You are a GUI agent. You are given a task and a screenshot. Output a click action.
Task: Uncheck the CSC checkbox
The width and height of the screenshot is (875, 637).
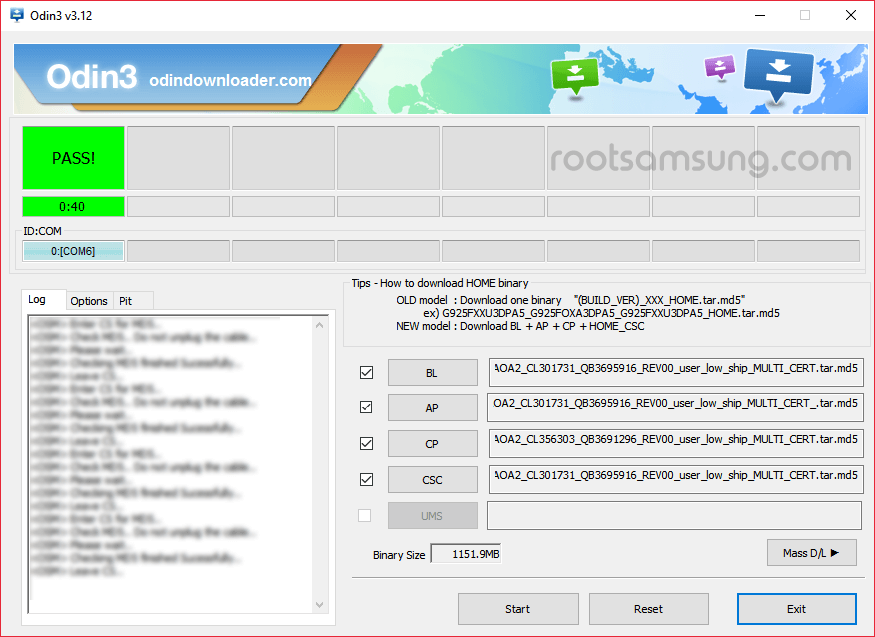pos(366,479)
